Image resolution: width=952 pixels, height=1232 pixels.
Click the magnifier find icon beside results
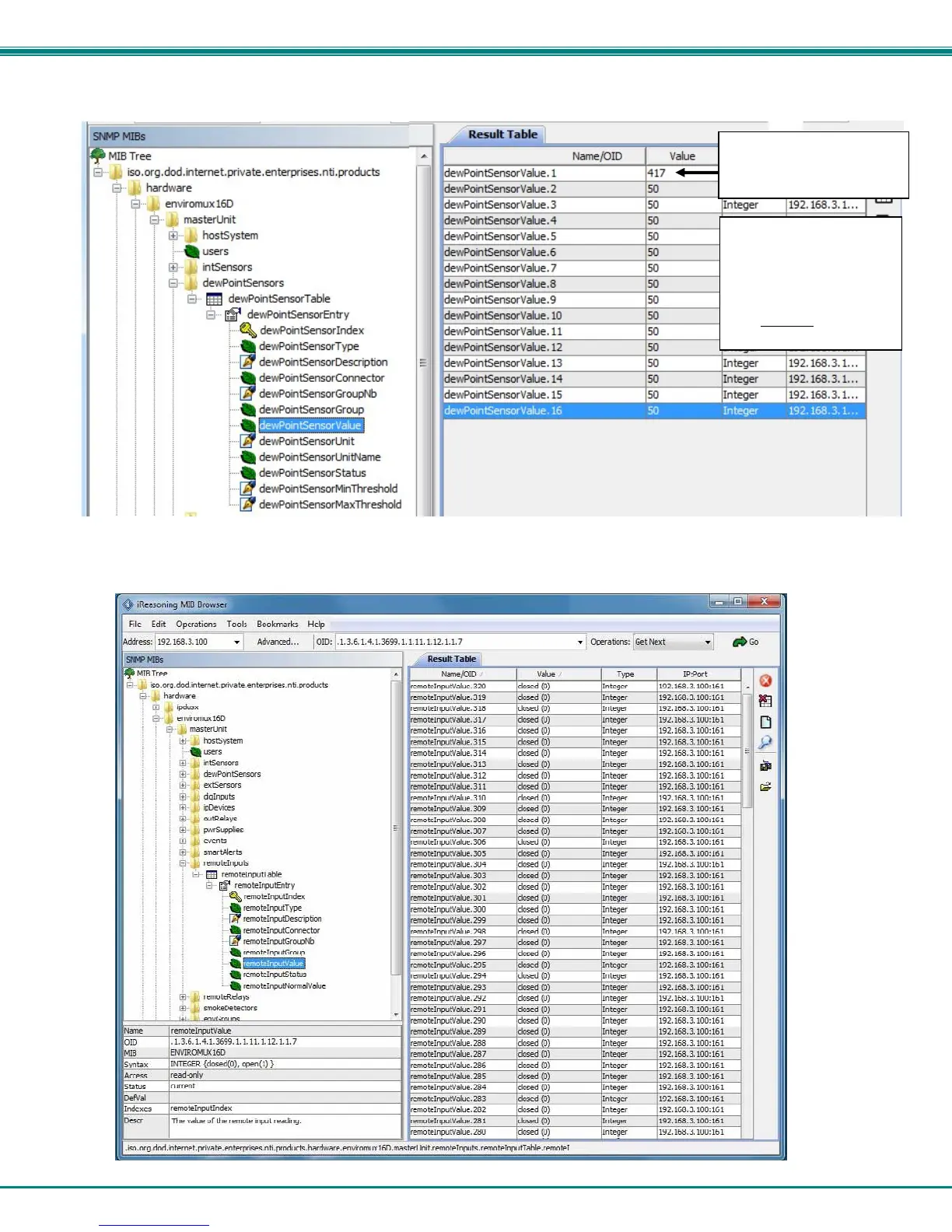click(765, 743)
